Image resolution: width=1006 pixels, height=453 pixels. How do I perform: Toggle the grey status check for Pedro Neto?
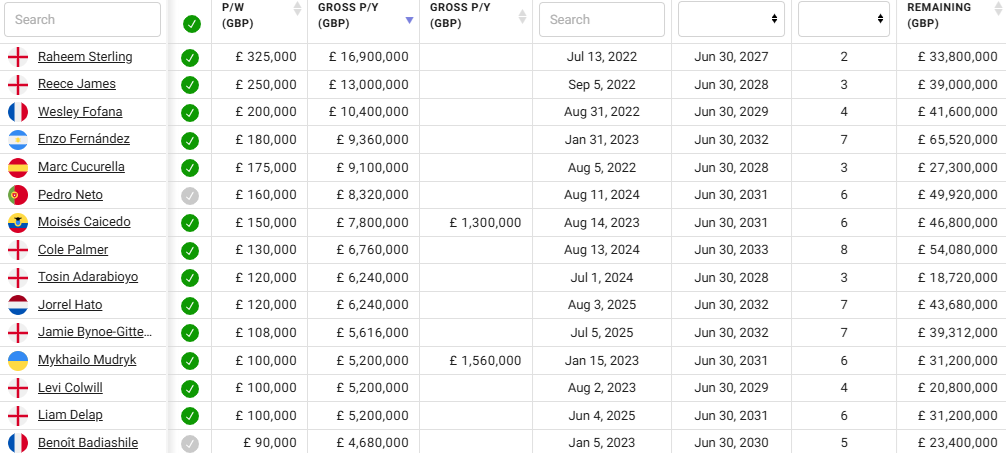coord(190,195)
